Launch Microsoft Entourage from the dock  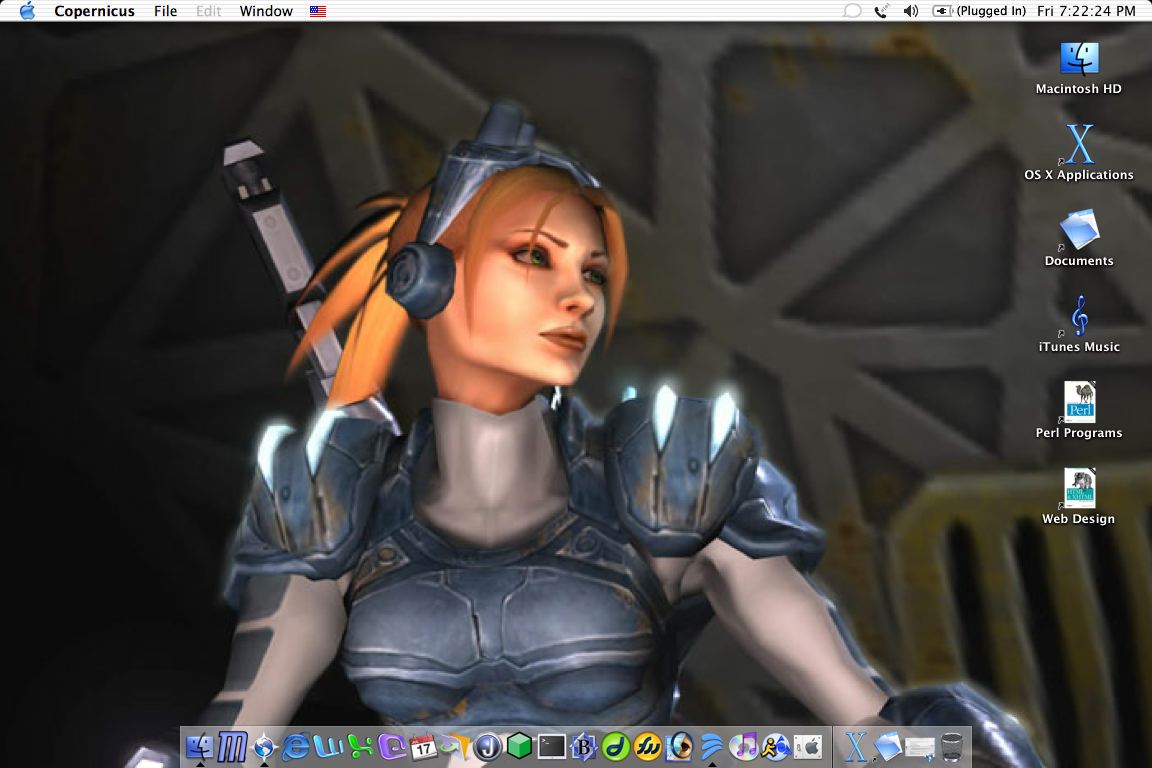[x=392, y=747]
